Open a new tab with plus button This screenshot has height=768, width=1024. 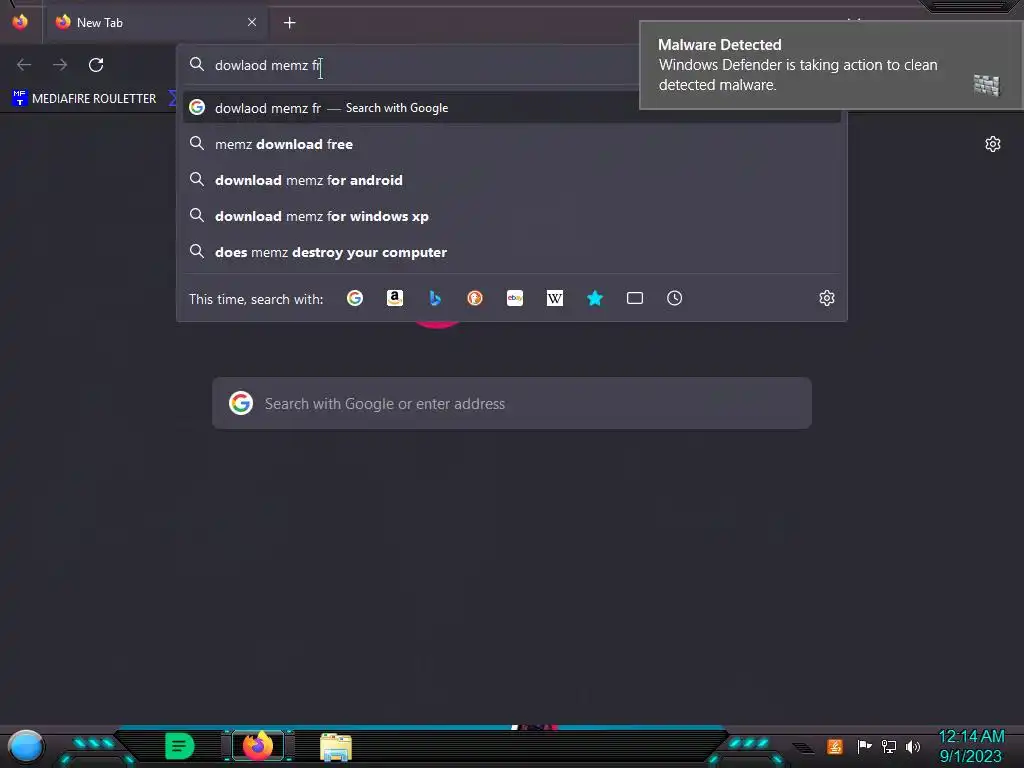(289, 23)
